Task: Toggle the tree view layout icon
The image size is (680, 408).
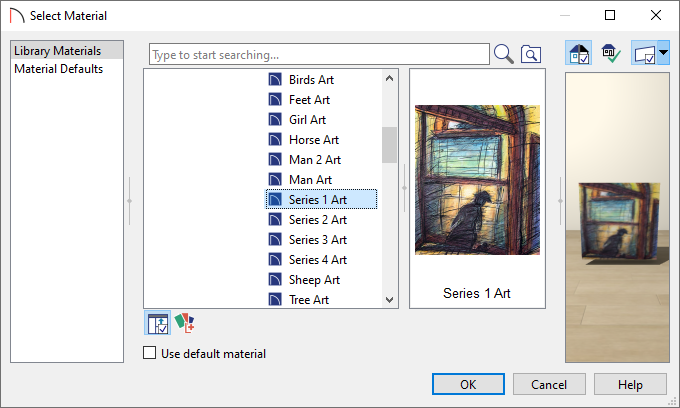Action: pos(157,323)
